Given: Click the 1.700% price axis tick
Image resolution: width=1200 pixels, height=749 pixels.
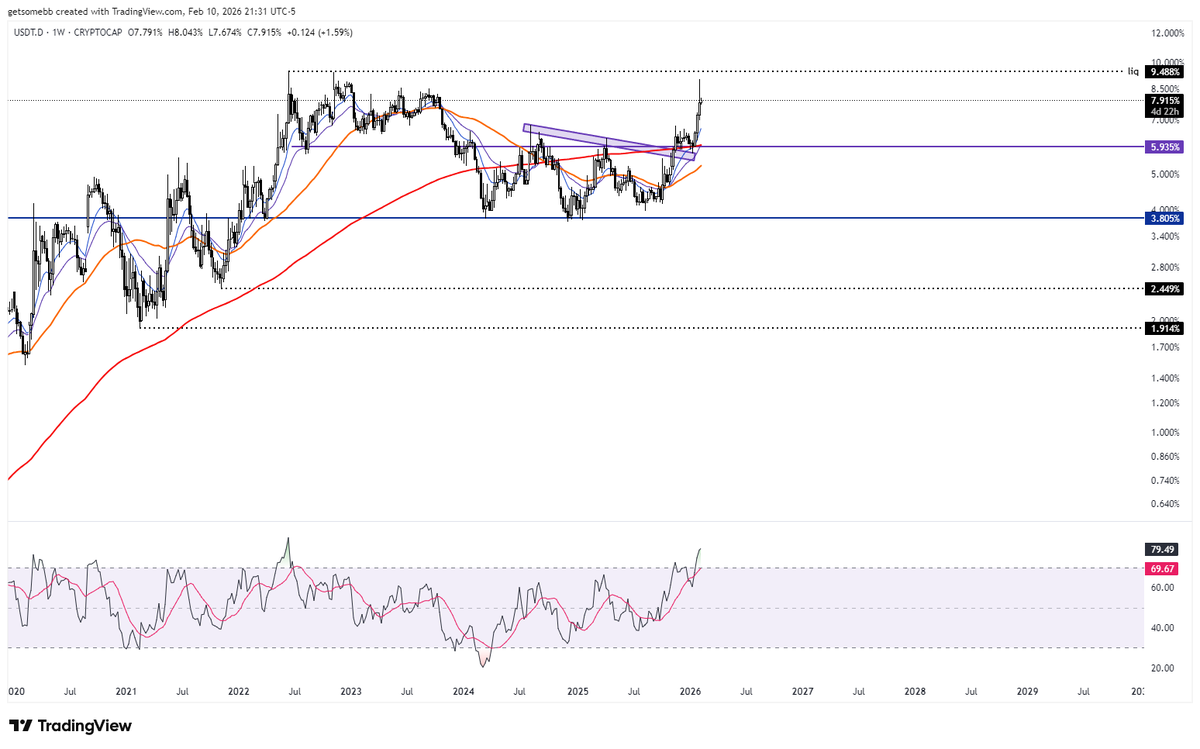Looking at the screenshot, I should 1167,347.
